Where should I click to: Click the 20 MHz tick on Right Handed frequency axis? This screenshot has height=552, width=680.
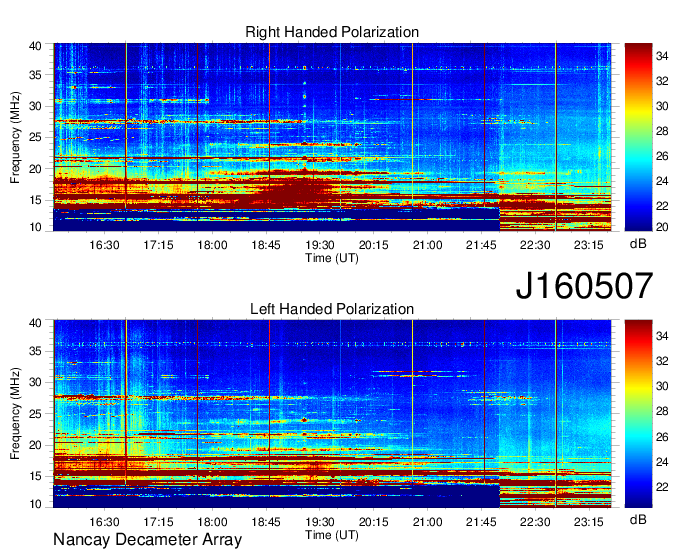[x=35, y=169]
